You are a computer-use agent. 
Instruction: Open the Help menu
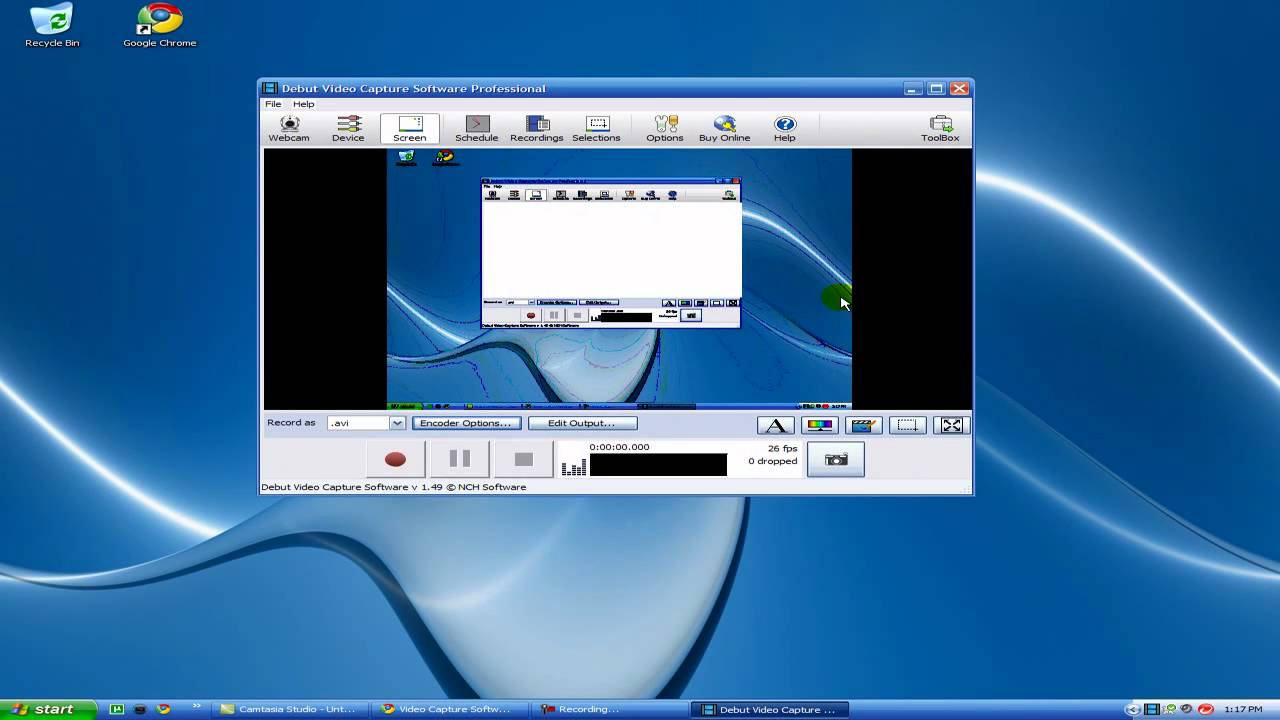coord(304,104)
